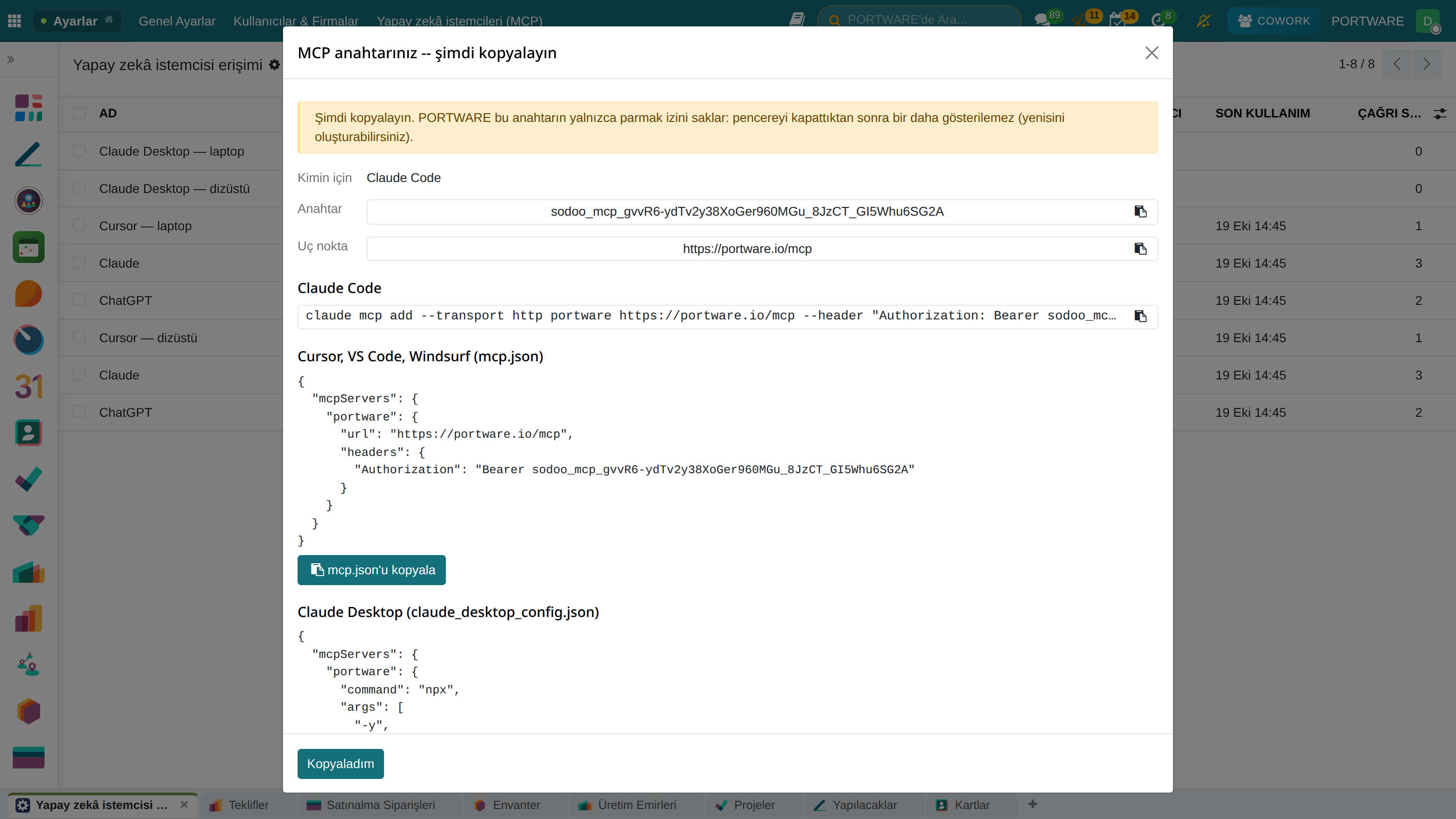Toggle the select-all checkbox in header
Screen dimensions: 1456x819
pyautogui.click(x=79, y=114)
